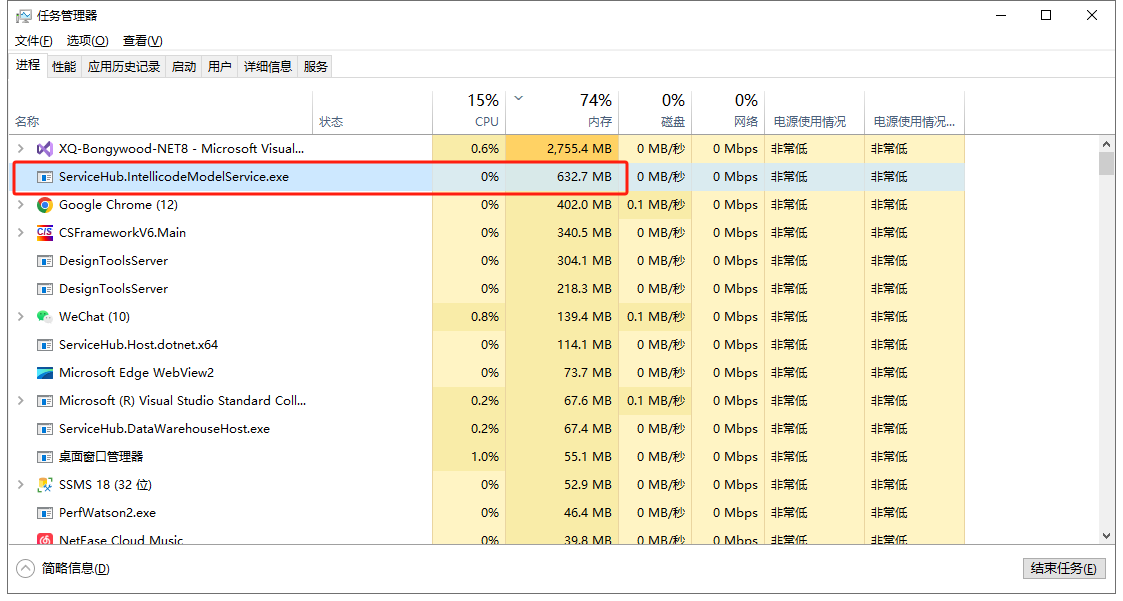This screenshot has height=601, width=1123.
Task: Expand the SSMS 18 (32 位) group
Action: point(21,485)
